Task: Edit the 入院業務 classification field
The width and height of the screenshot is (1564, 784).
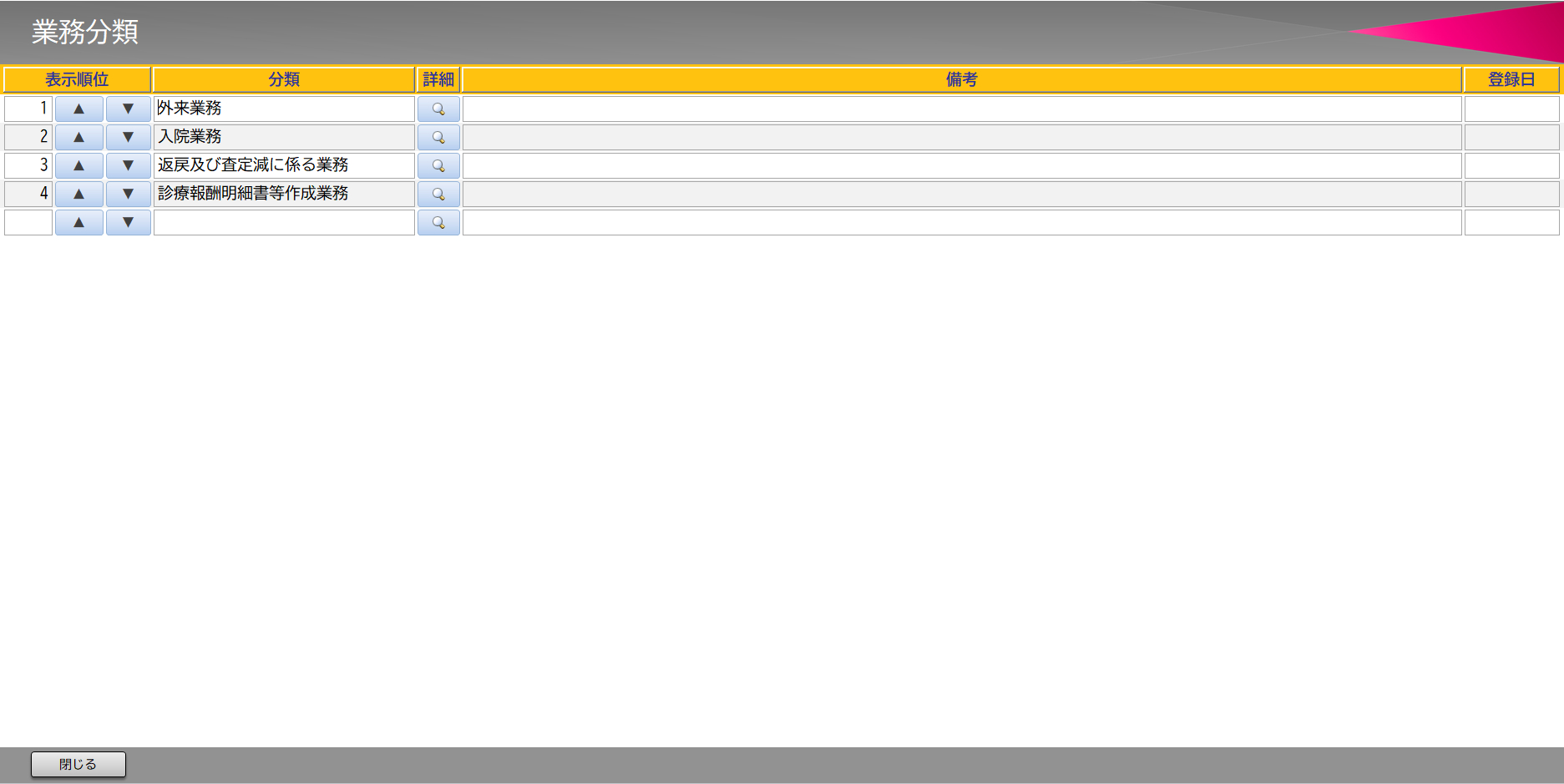Action: (284, 137)
